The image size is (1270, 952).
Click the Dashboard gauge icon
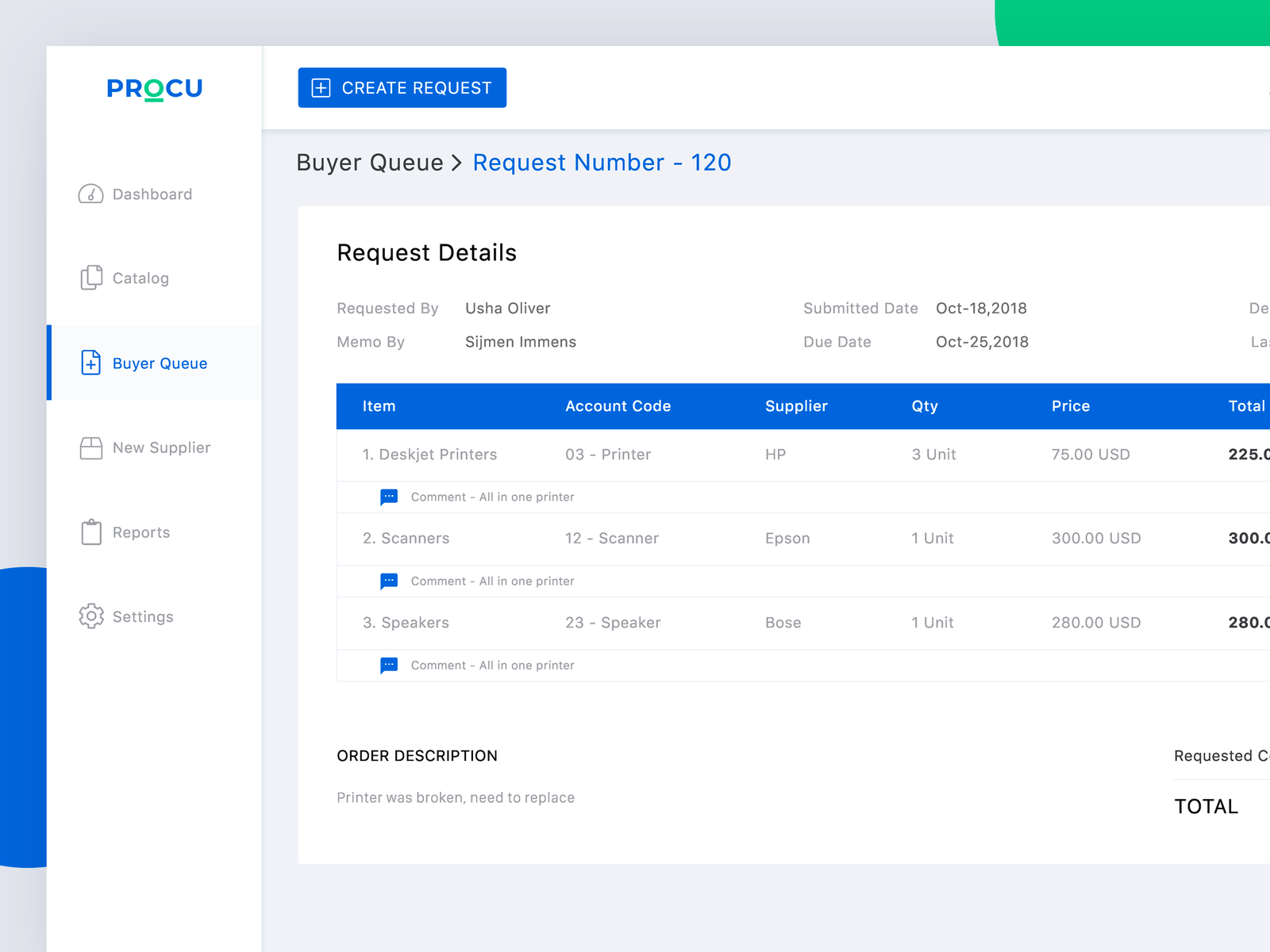point(90,194)
